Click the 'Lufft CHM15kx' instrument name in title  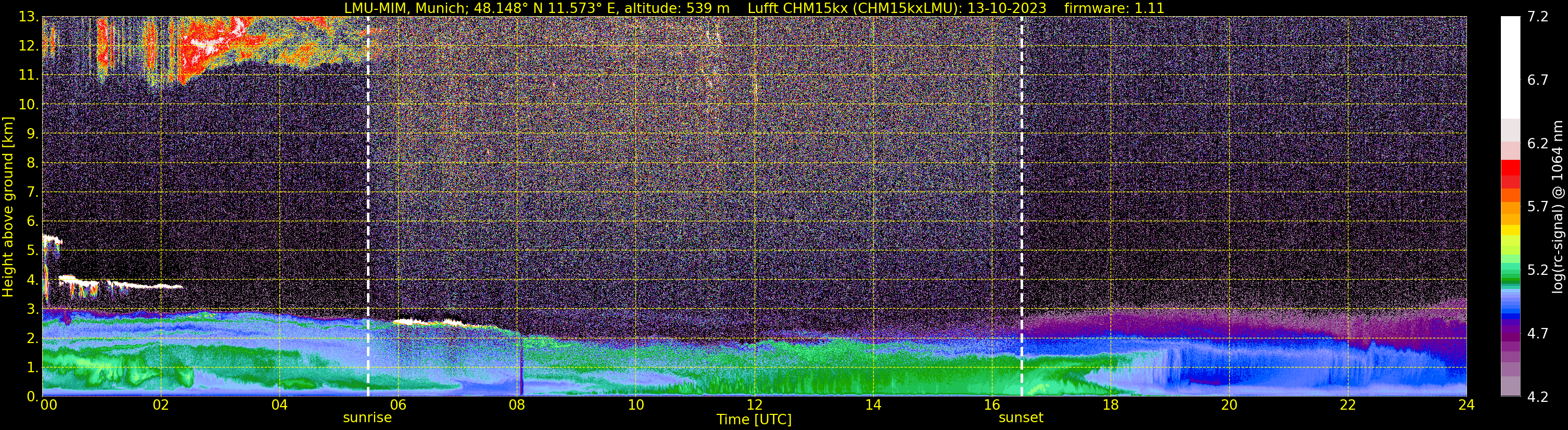(x=797, y=8)
